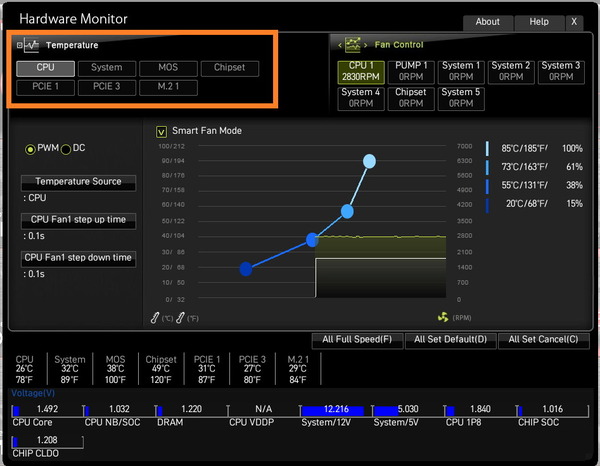Click the CHIP SOC 1.016 voltage bar
The height and width of the screenshot is (466, 600).
click(x=553, y=411)
